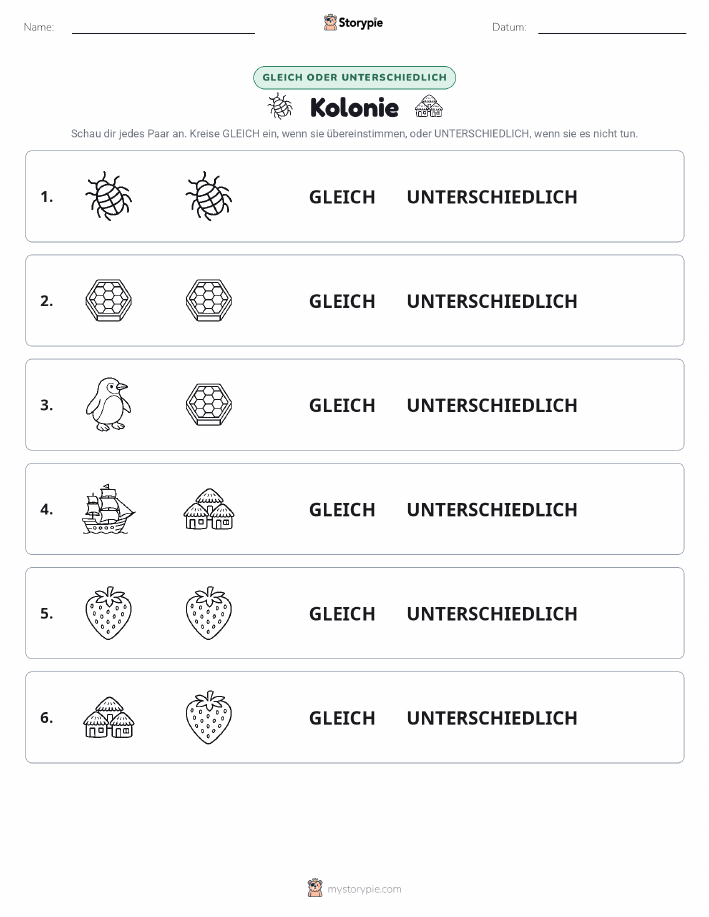Screen dimensions: 709x917
Task: Click the left beetle in row 1
Action: click(x=109, y=196)
